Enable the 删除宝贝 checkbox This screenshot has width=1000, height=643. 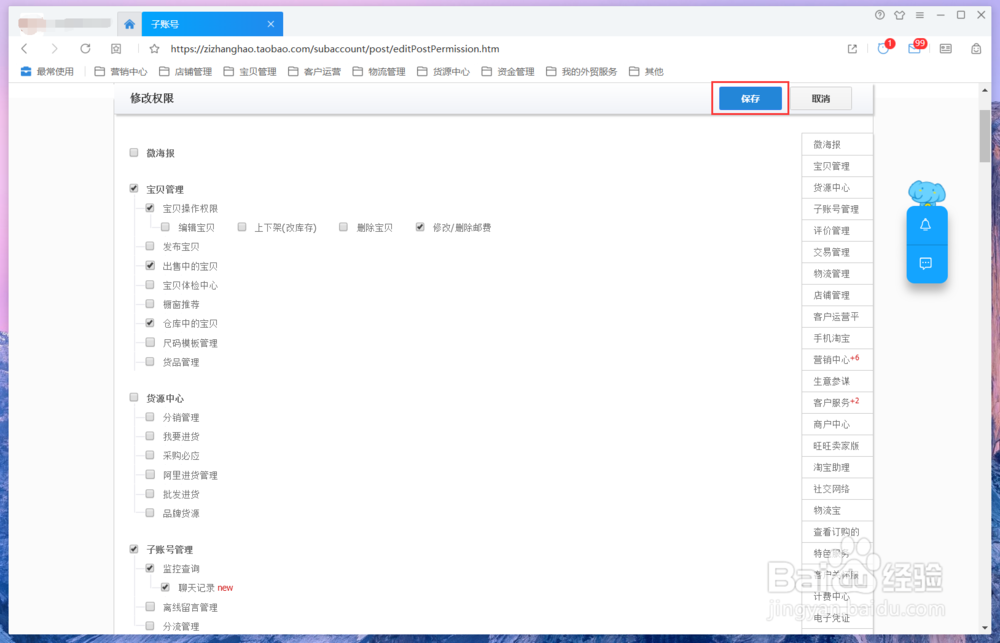click(x=343, y=226)
